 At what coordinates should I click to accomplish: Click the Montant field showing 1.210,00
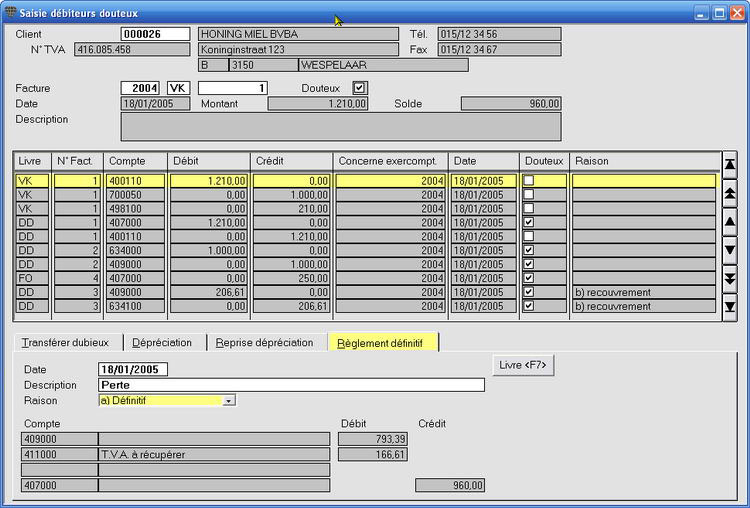point(318,104)
